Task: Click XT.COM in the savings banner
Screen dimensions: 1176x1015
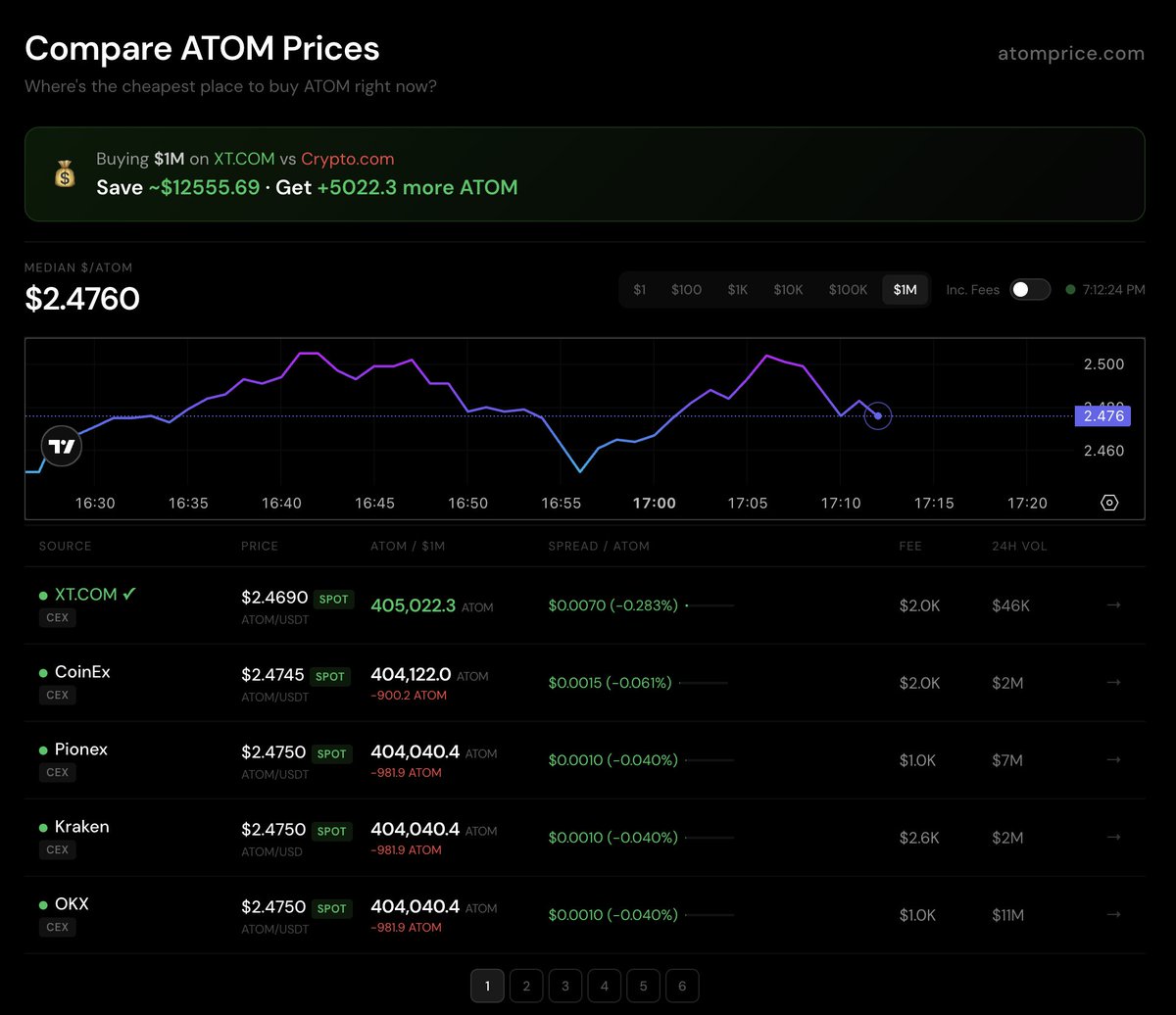Action: click(244, 159)
